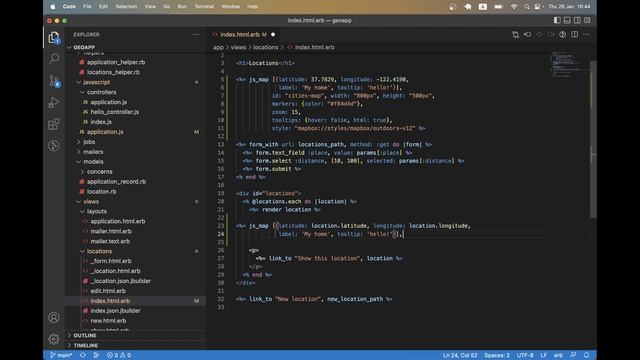Screen dimensions: 640x360
Task: Click the open changes icon in editor toolbar
Action: (516, 35)
